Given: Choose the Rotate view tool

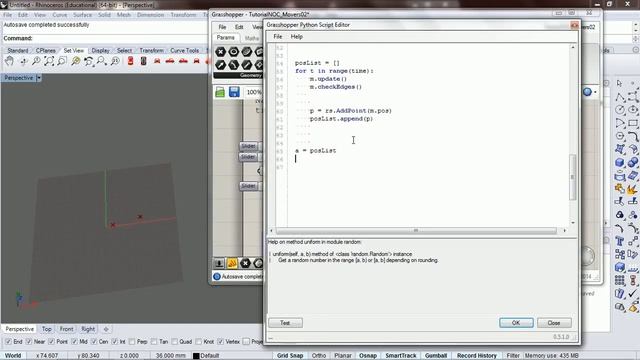Looking at the screenshot, I should [23, 61].
